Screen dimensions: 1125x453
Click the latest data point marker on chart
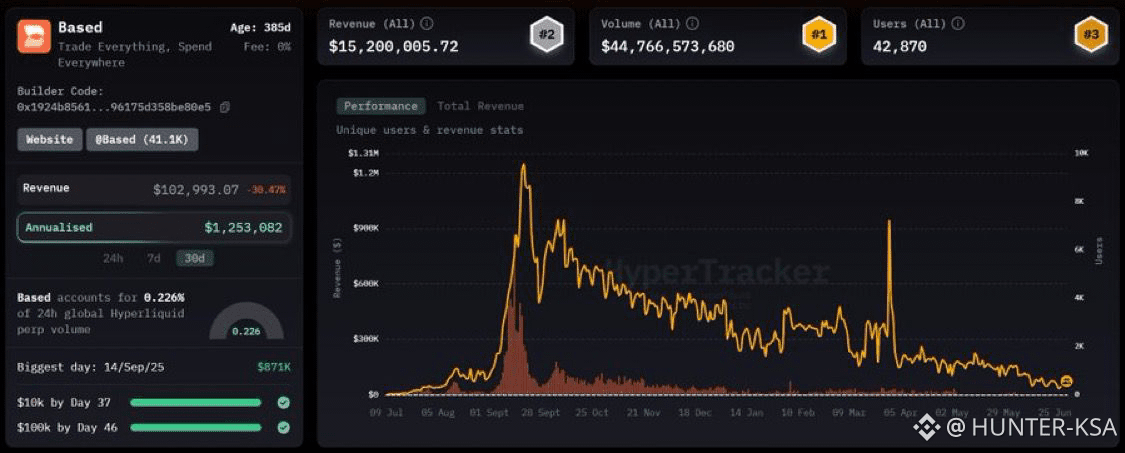point(1066,380)
